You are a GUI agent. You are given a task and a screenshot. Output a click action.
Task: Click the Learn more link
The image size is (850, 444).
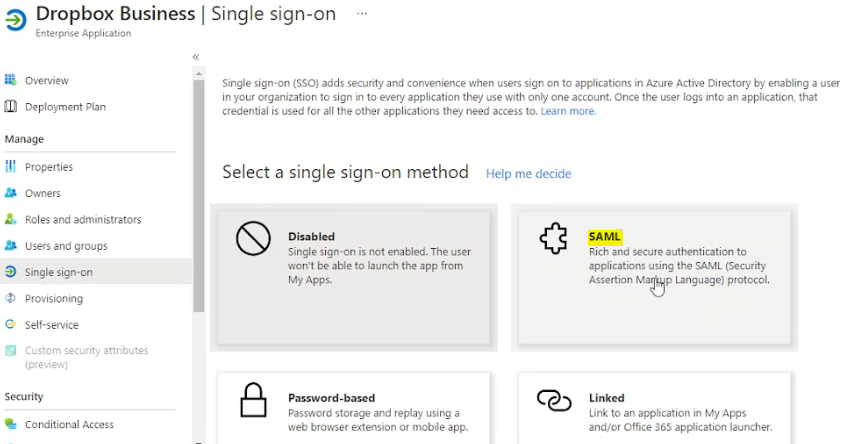(x=568, y=111)
